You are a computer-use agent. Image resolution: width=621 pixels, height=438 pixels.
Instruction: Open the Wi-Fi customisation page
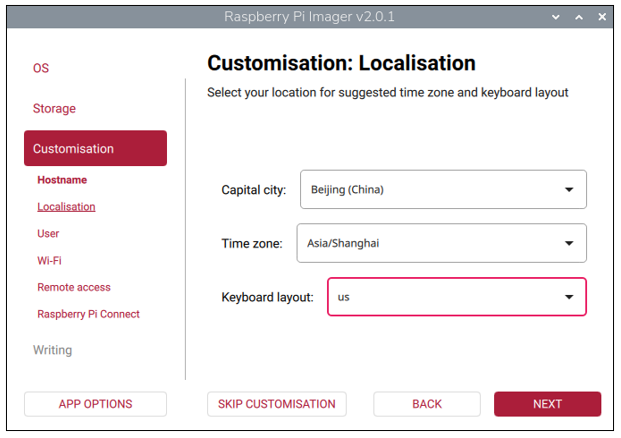(x=50, y=261)
